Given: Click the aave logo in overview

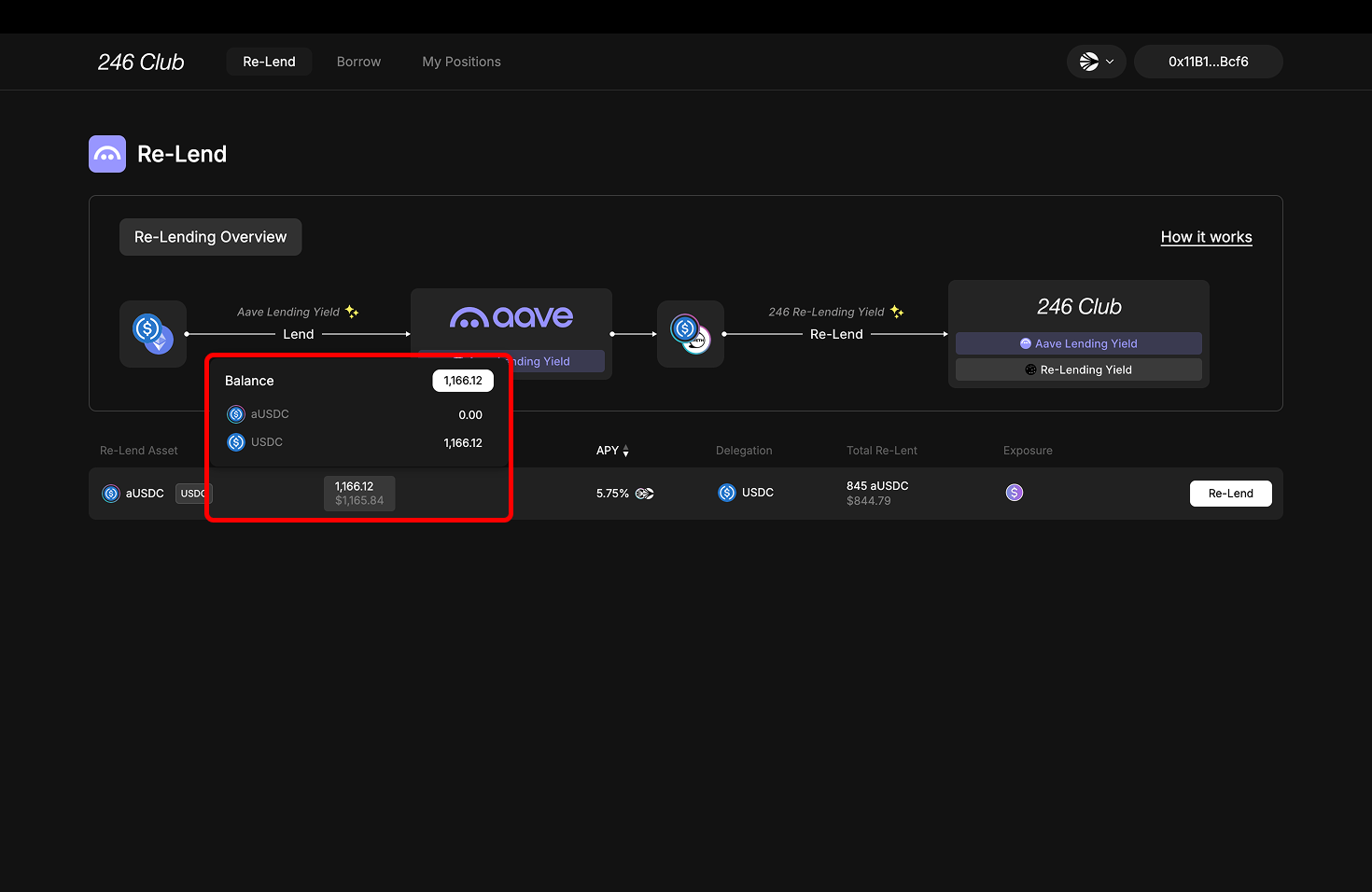Looking at the screenshot, I should [x=511, y=317].
